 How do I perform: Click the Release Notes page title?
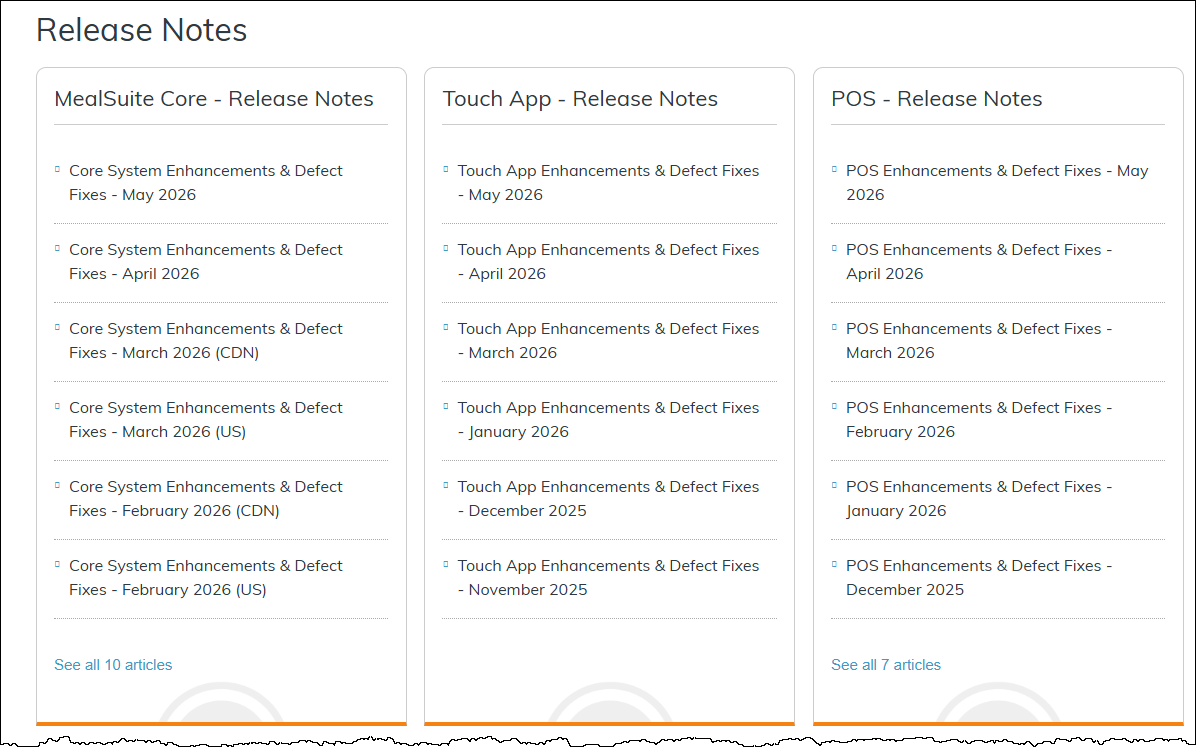[142, 30]
